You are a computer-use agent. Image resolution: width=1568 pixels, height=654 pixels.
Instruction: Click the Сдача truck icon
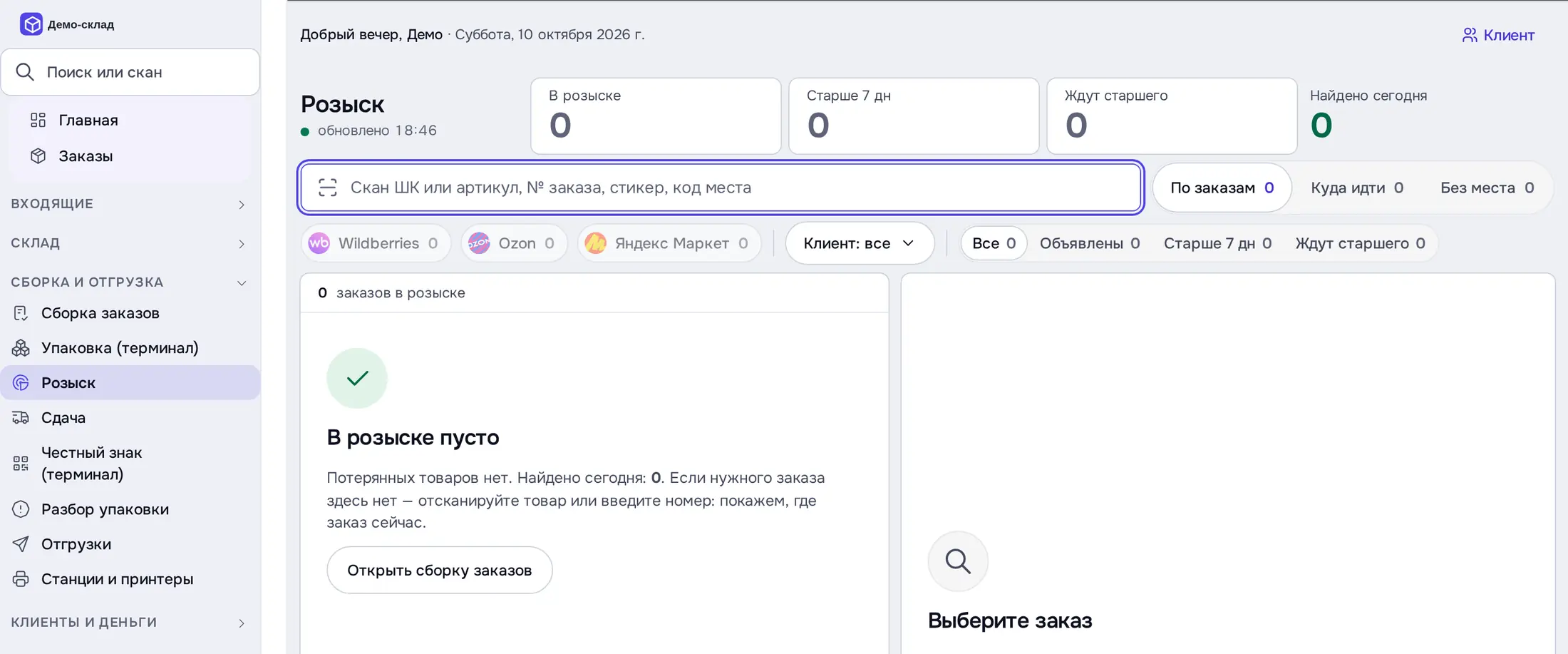pos(21,418)
